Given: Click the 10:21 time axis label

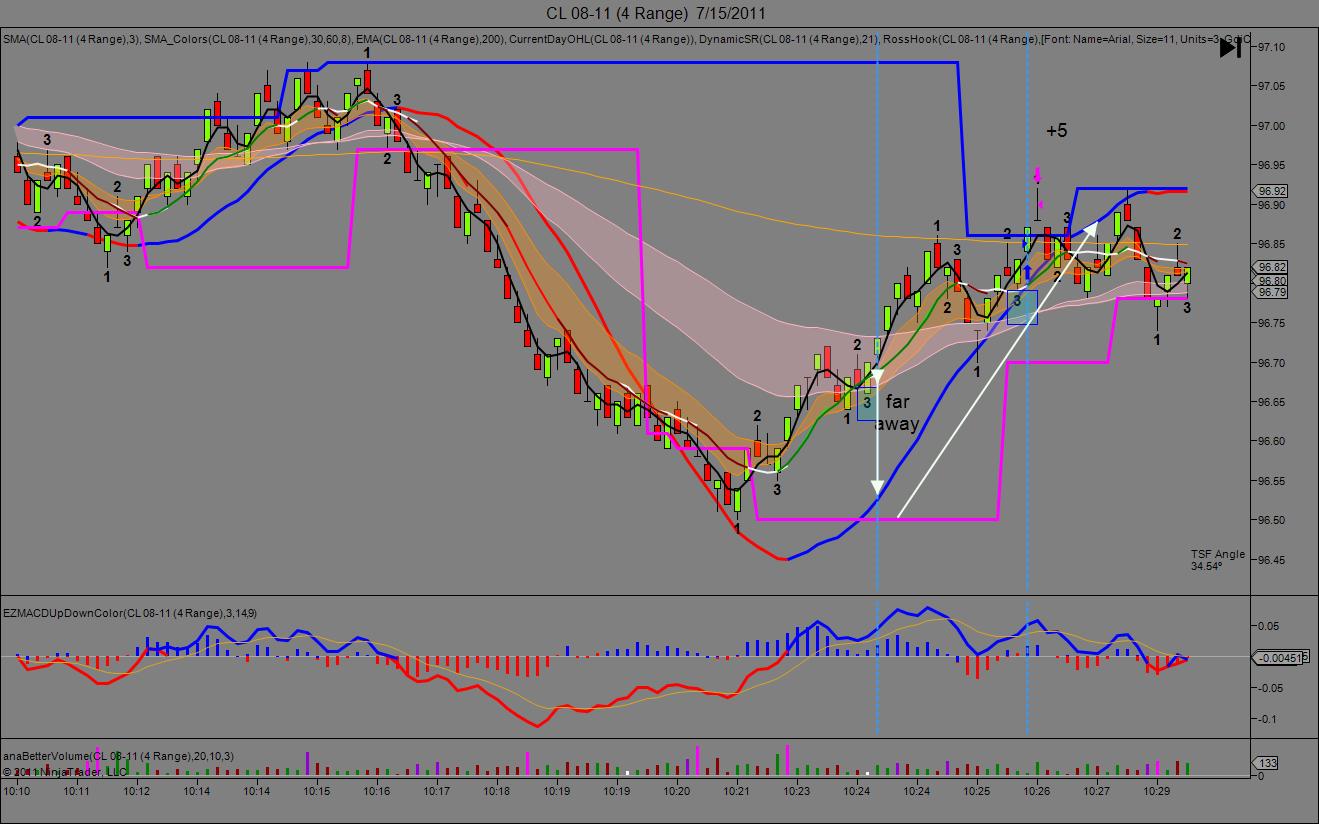Looking at the screenshot, I should tap(738, 791).
